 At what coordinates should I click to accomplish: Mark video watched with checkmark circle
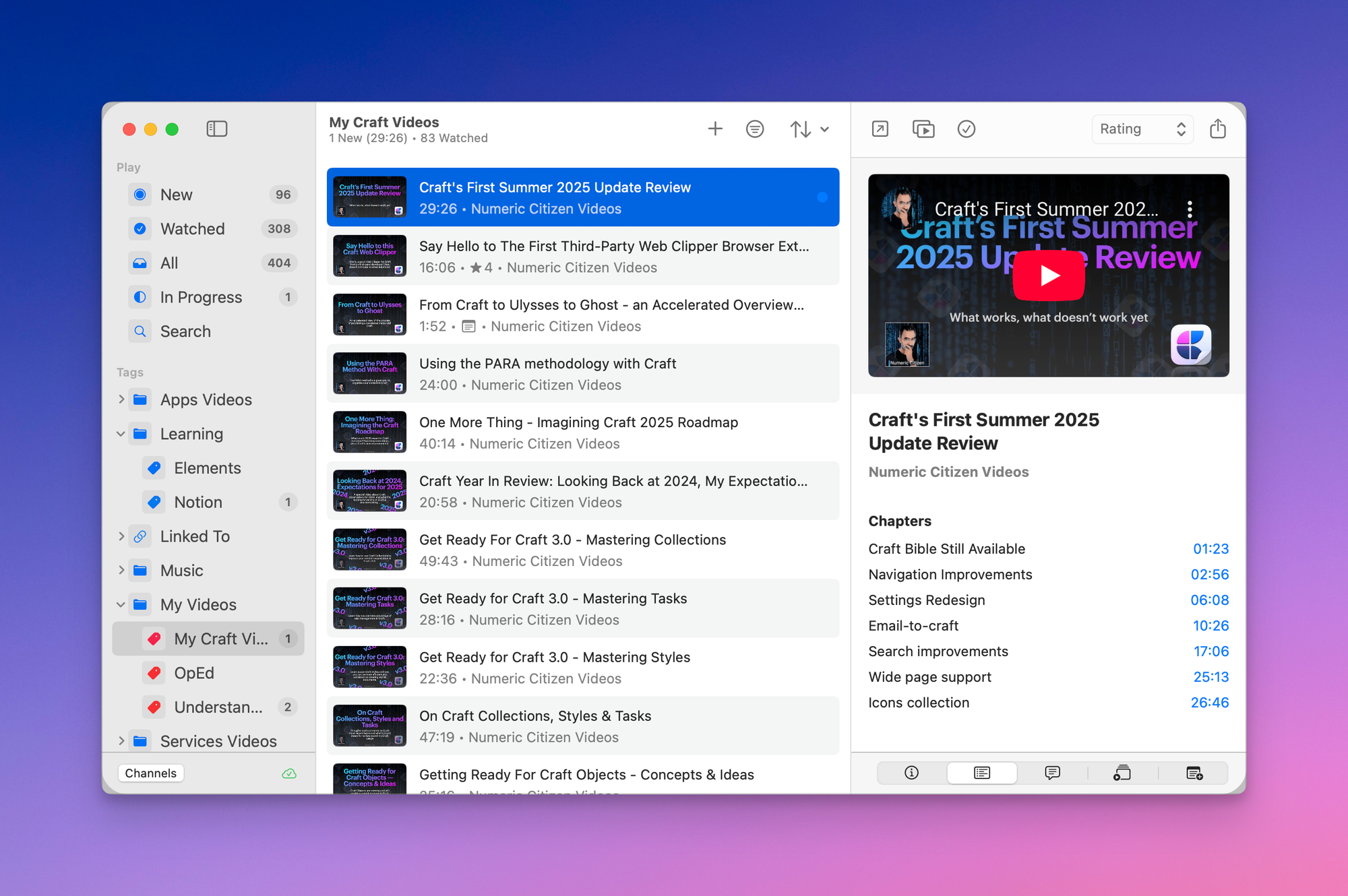tap(966, 129)
